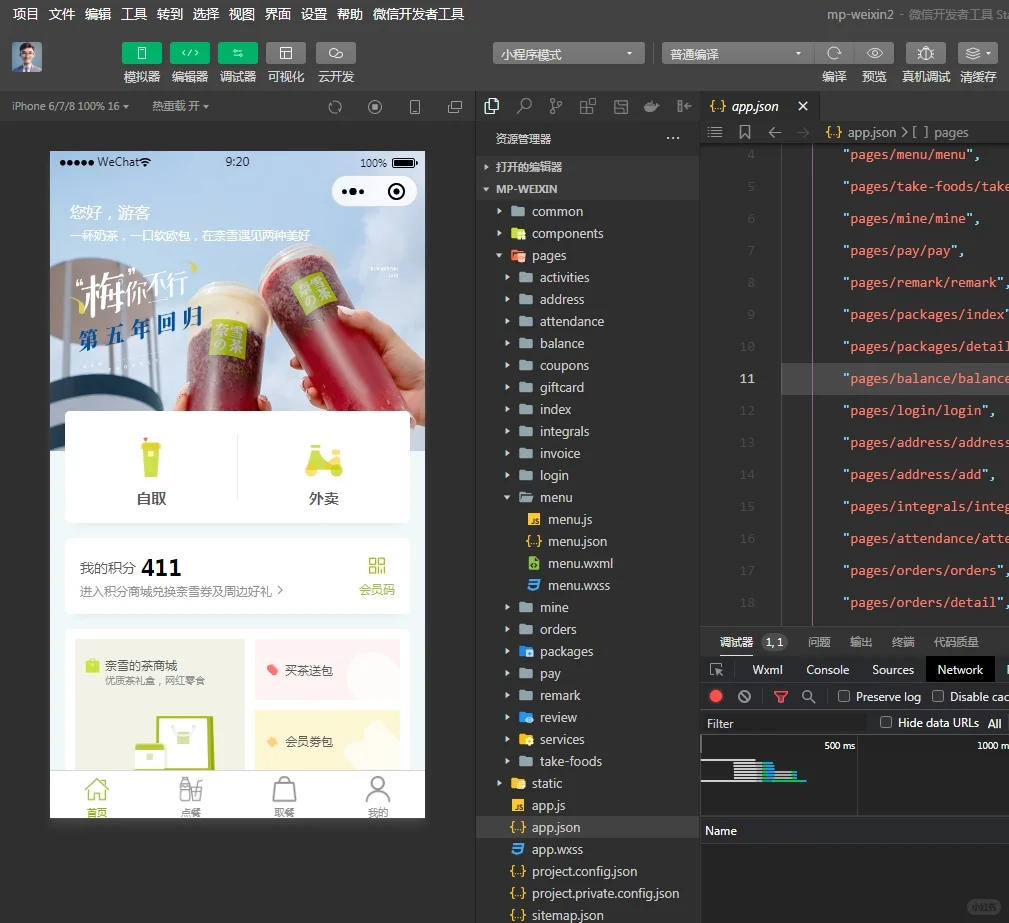1009x923 pixels.
Task: Click the simulator stop/record circle icon
Action: coord(375,107)
